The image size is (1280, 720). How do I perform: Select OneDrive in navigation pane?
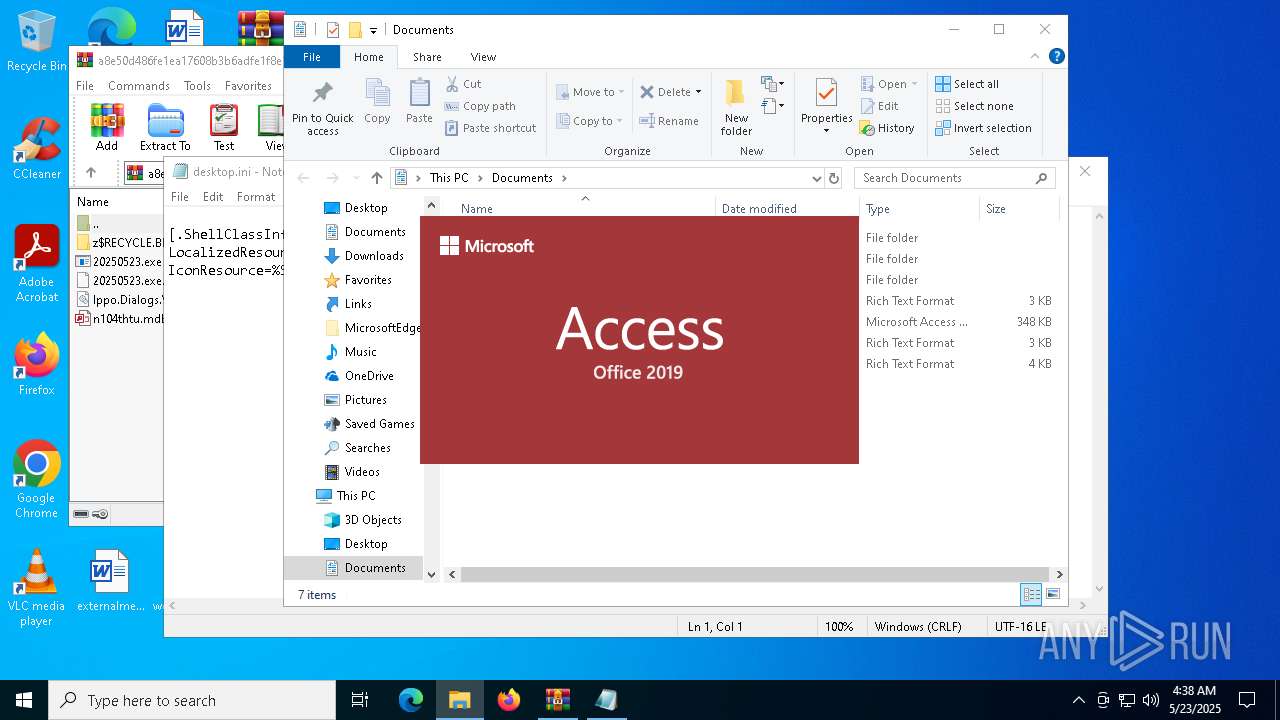click(368, 376)
